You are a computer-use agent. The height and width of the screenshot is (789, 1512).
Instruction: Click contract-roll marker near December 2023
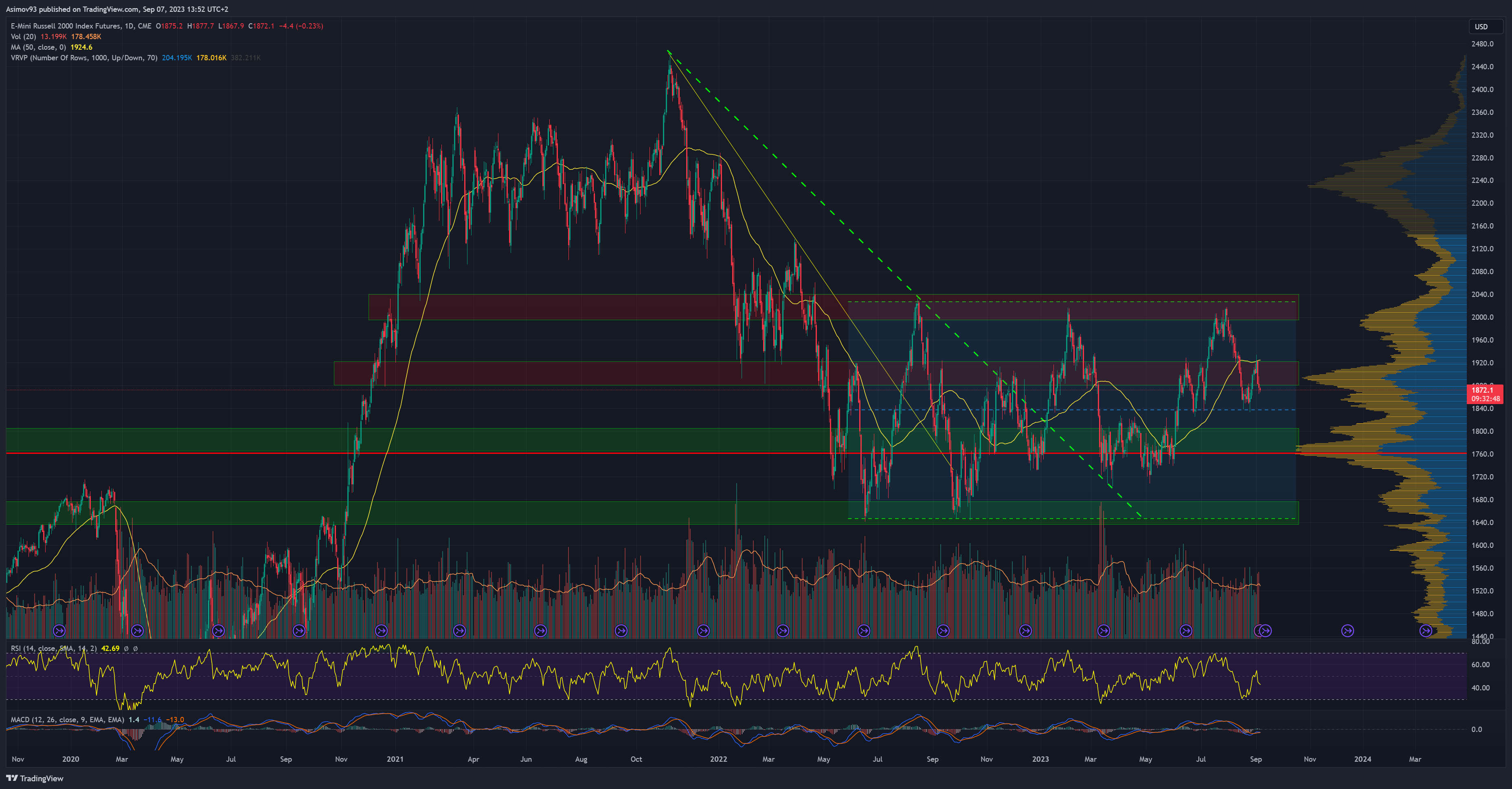pos(1347,631)
